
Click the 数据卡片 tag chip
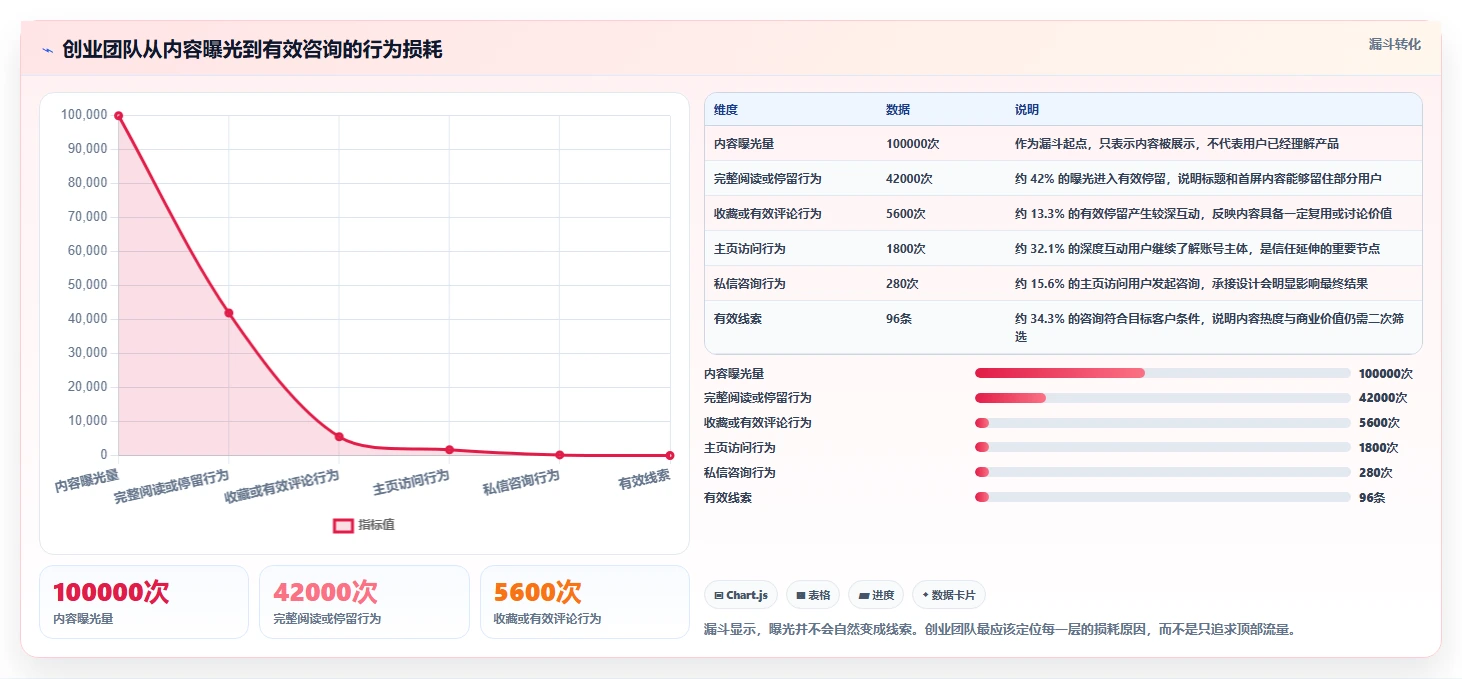click(948, 595)
